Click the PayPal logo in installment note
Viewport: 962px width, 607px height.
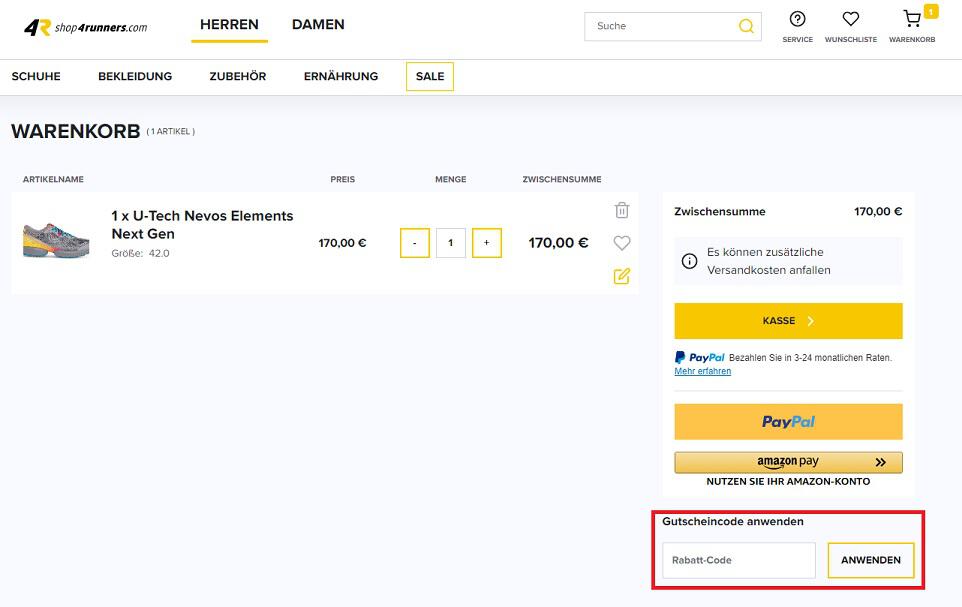[699, 357]
